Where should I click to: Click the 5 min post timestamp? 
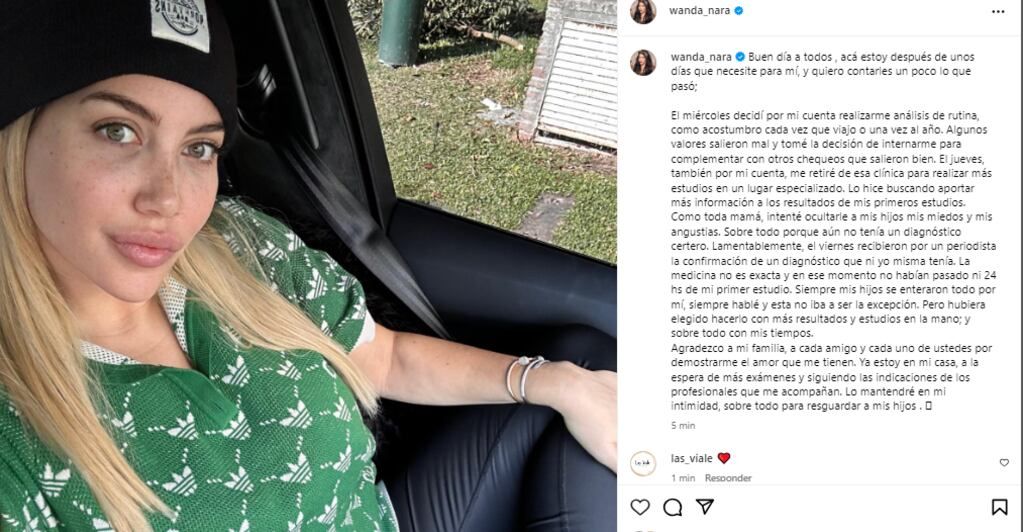[x=683, y=426]
